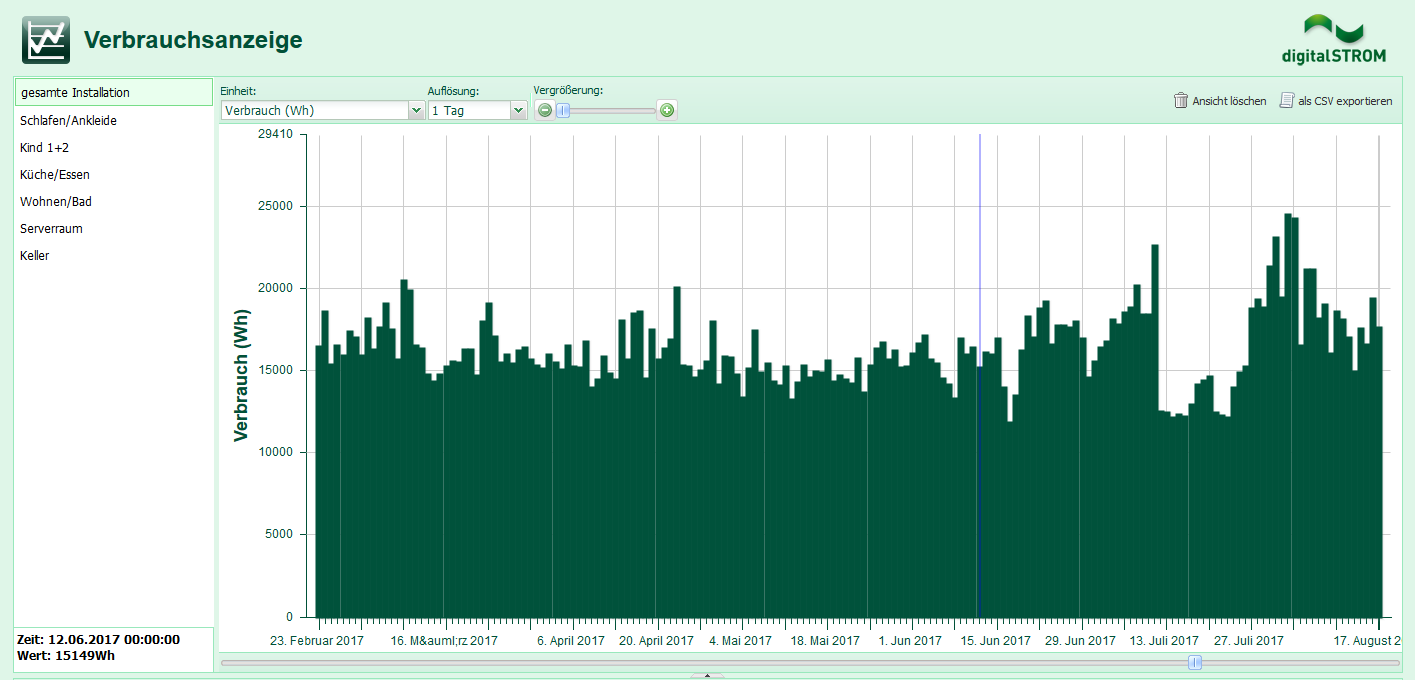Click the 29. Jun 2017 axis label

[x=1080, y=640]
